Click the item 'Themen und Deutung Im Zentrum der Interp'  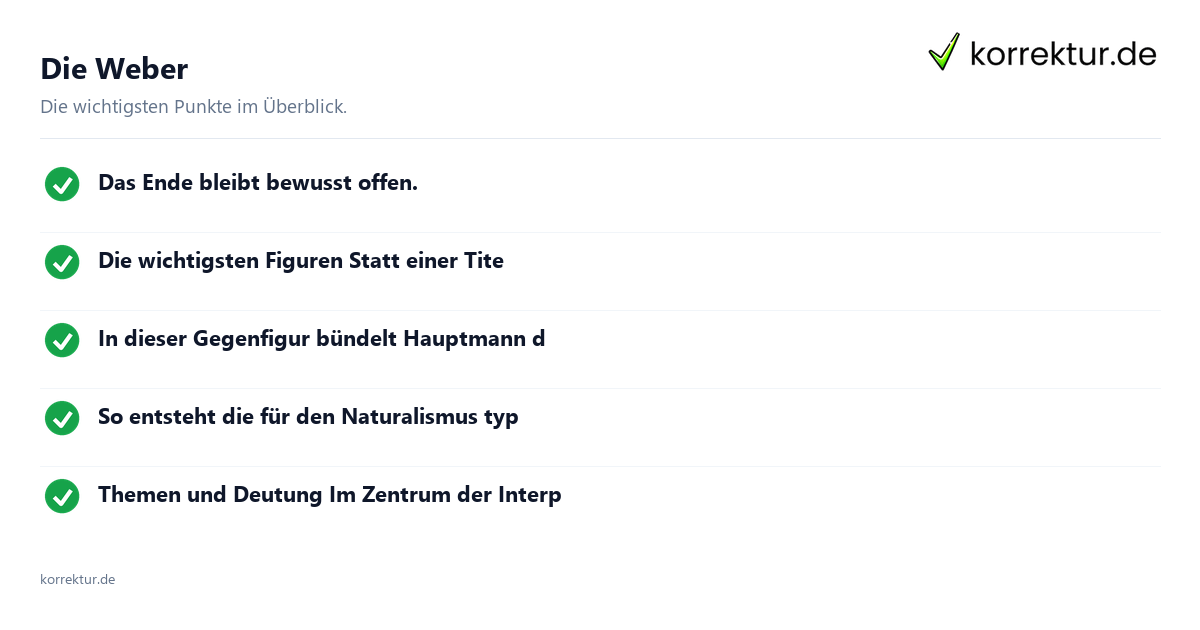click(x=329, y=495)
